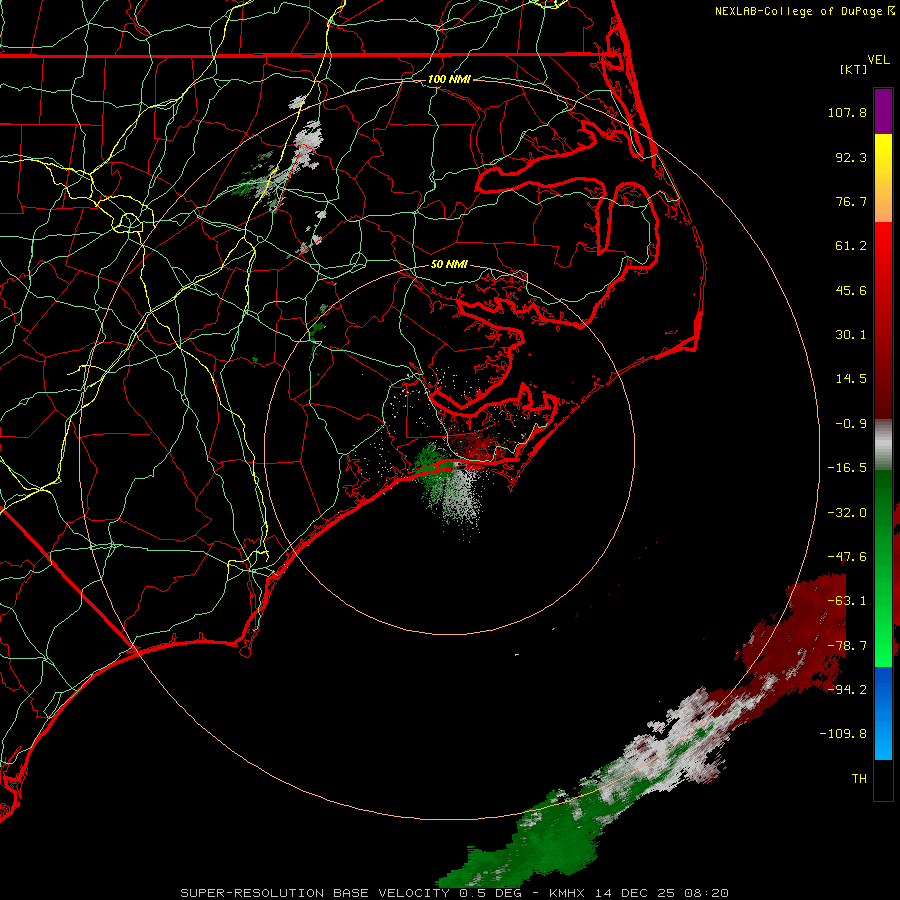
Task: Click the 50 NMI range ring label
Action: click(449, 264)
